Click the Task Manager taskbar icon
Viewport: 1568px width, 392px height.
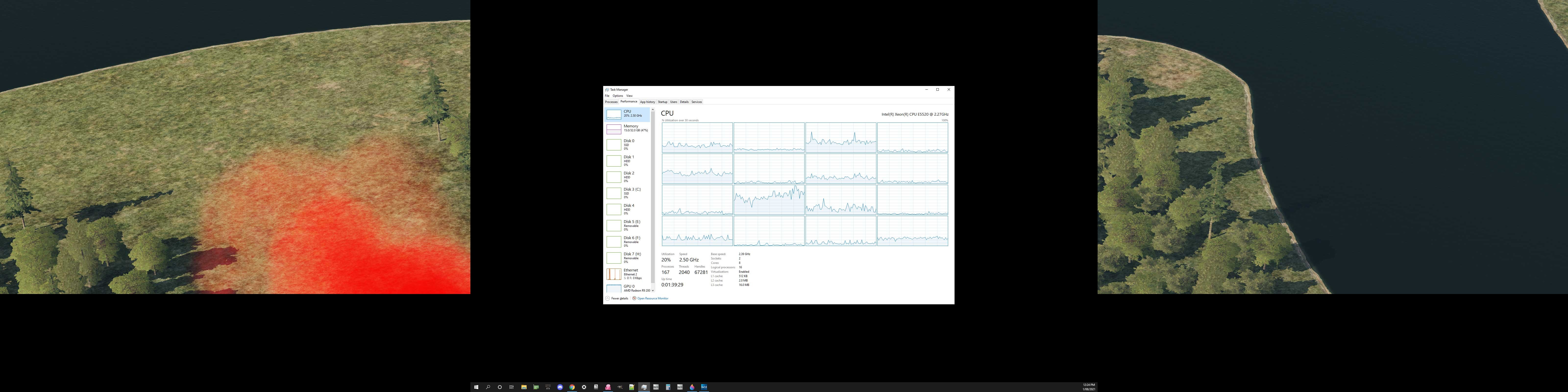644,387
